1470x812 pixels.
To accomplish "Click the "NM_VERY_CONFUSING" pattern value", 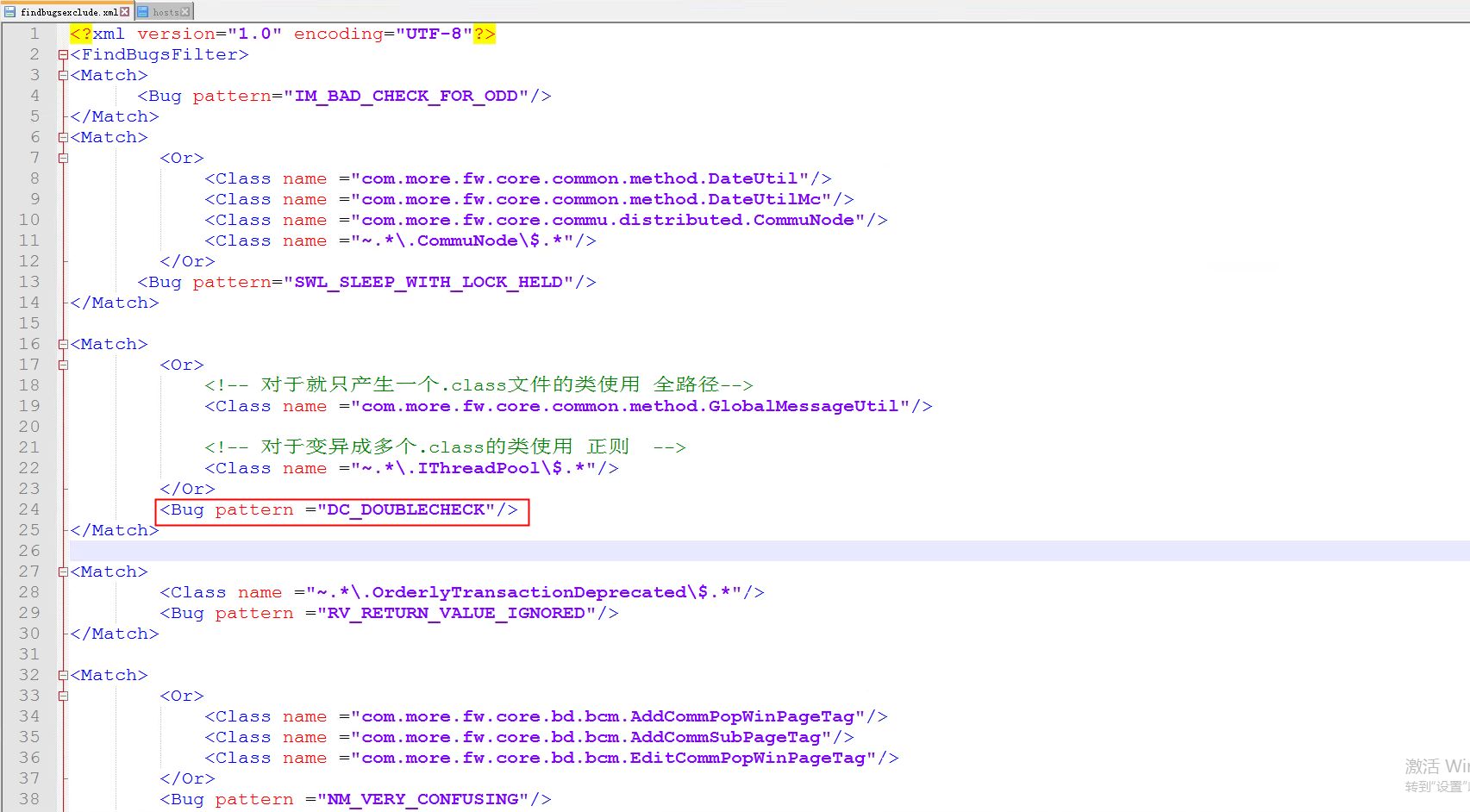I will point(422,799).
